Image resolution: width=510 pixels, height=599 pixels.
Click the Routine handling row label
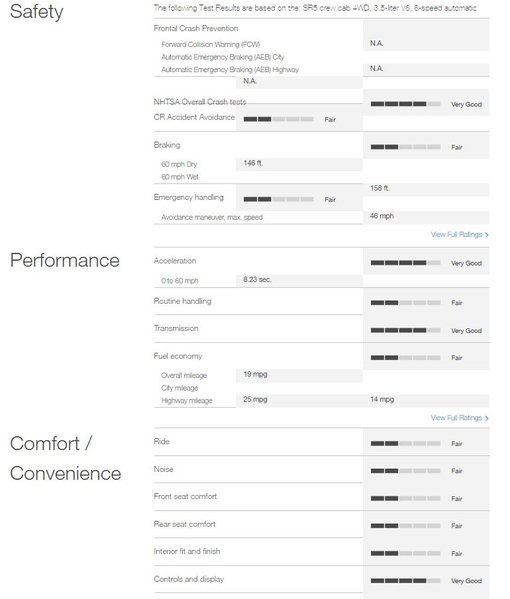[x=182, y=301]
